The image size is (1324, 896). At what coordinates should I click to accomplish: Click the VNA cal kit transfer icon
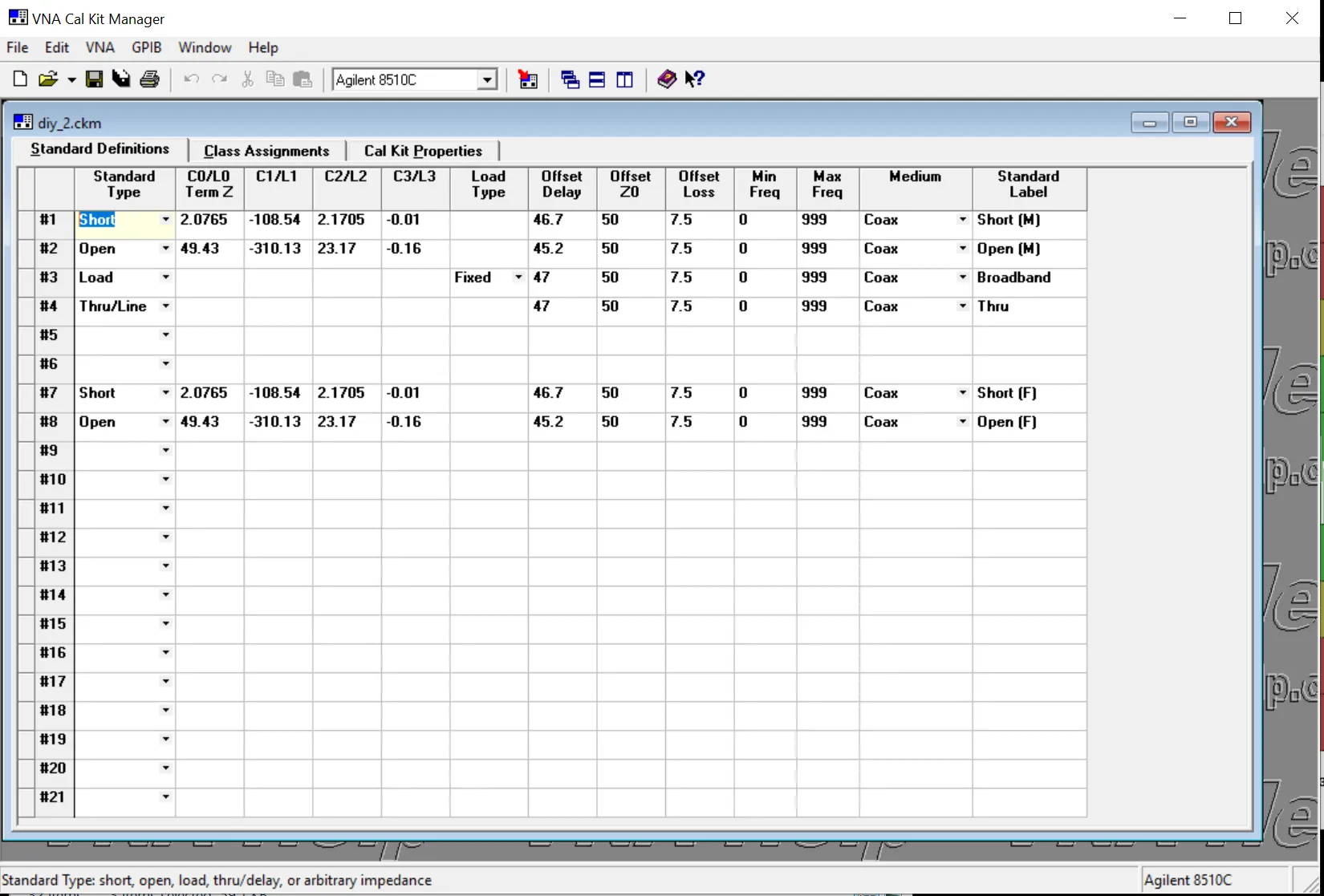528,79
